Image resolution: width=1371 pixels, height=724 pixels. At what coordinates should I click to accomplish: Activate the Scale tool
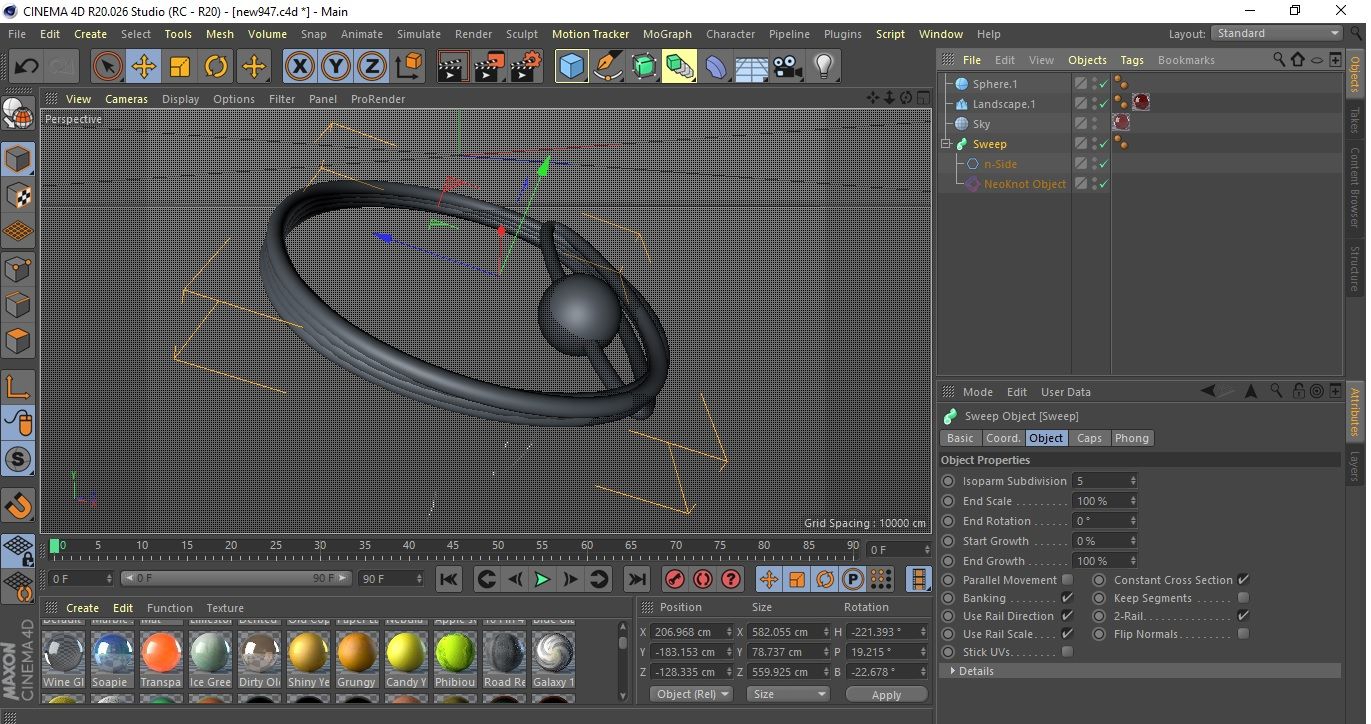[180, 67]
